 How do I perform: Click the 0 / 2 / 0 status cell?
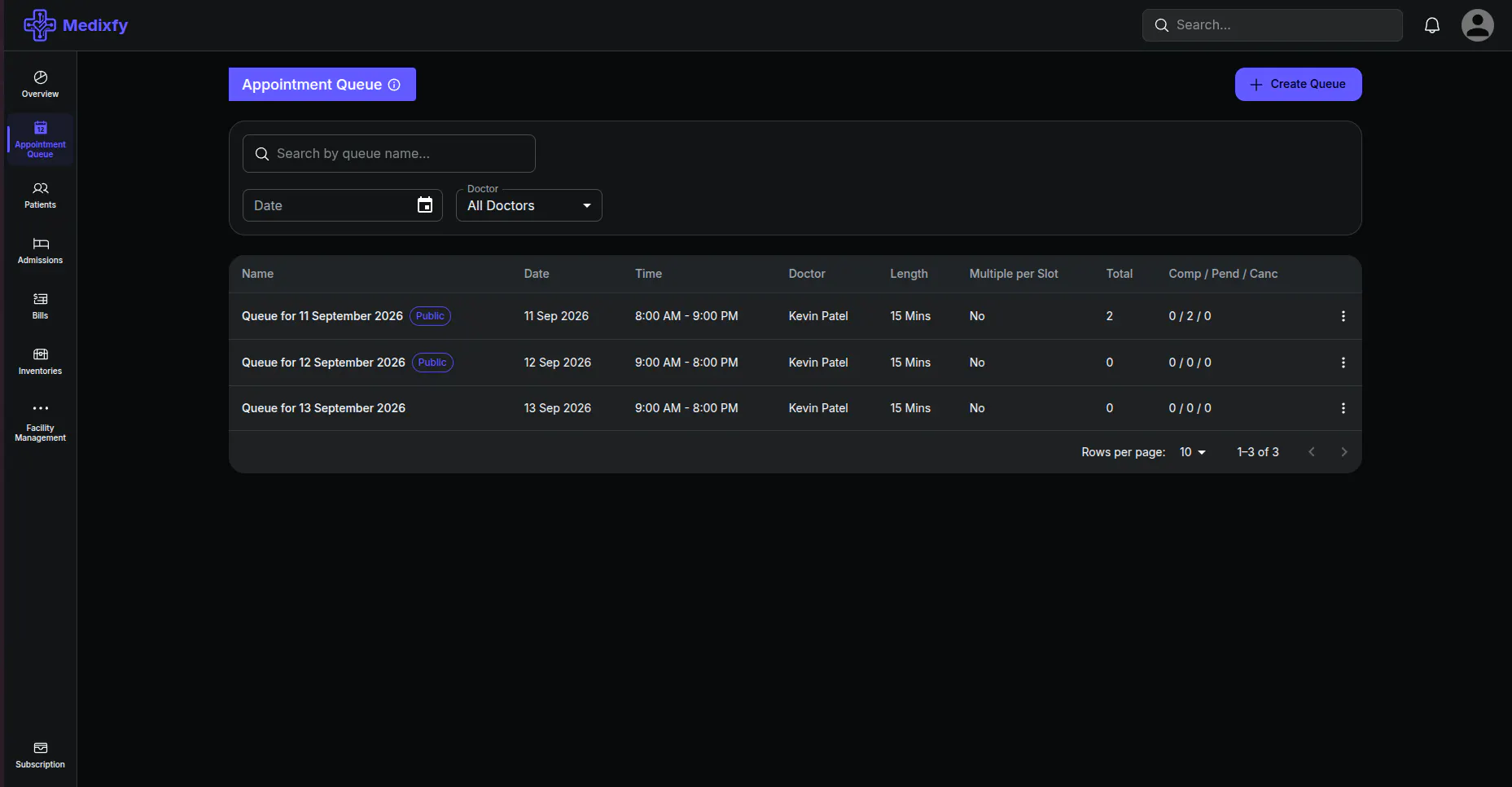pos(1190,316)
